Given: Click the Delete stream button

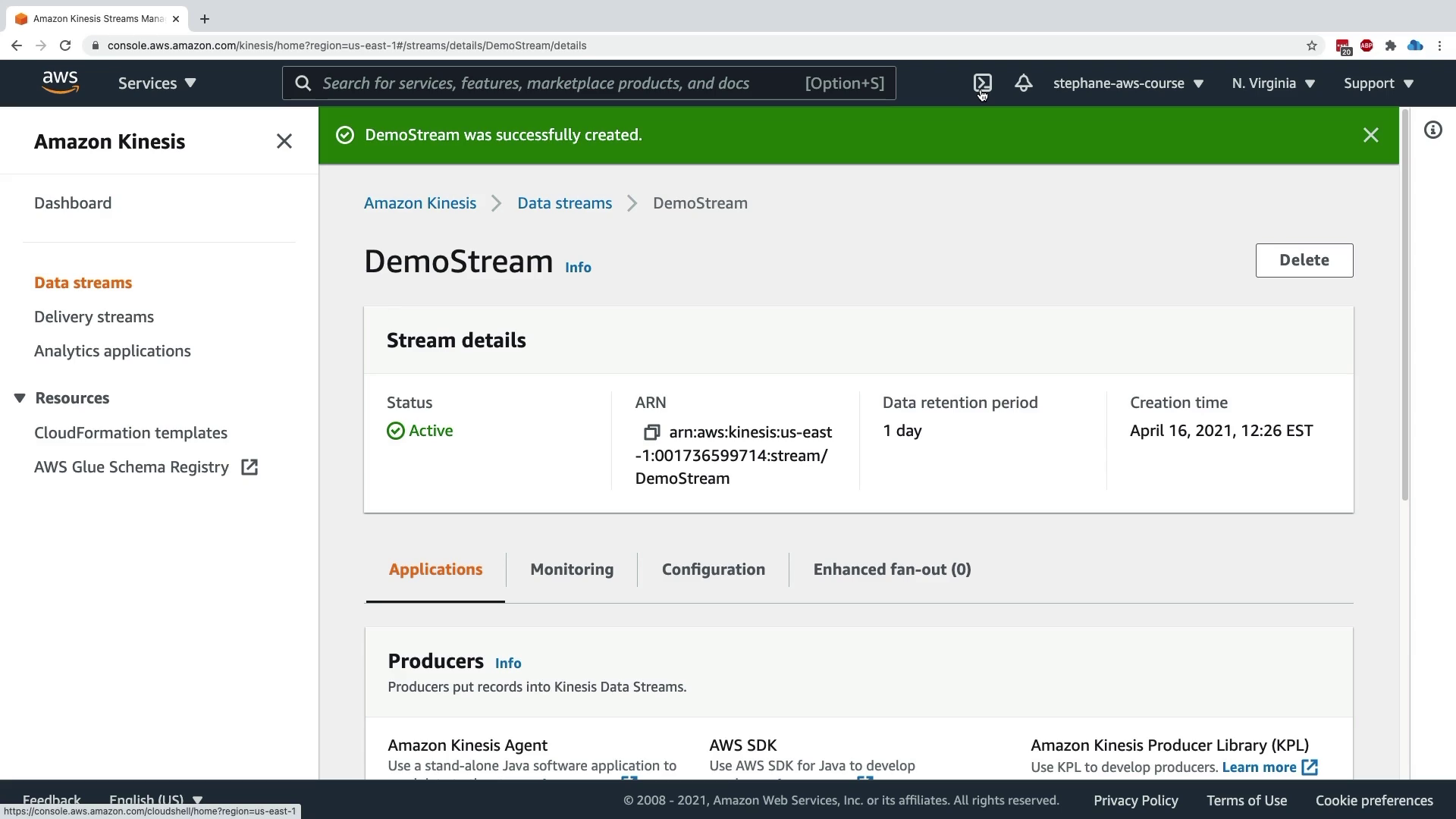Looking at the screenshot, I should click(1304, 260).
